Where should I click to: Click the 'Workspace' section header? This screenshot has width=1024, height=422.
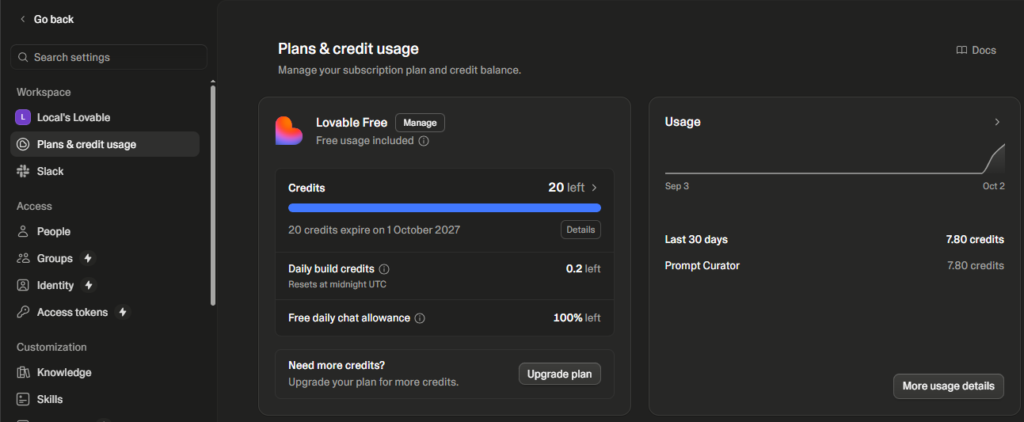(44, 92)
